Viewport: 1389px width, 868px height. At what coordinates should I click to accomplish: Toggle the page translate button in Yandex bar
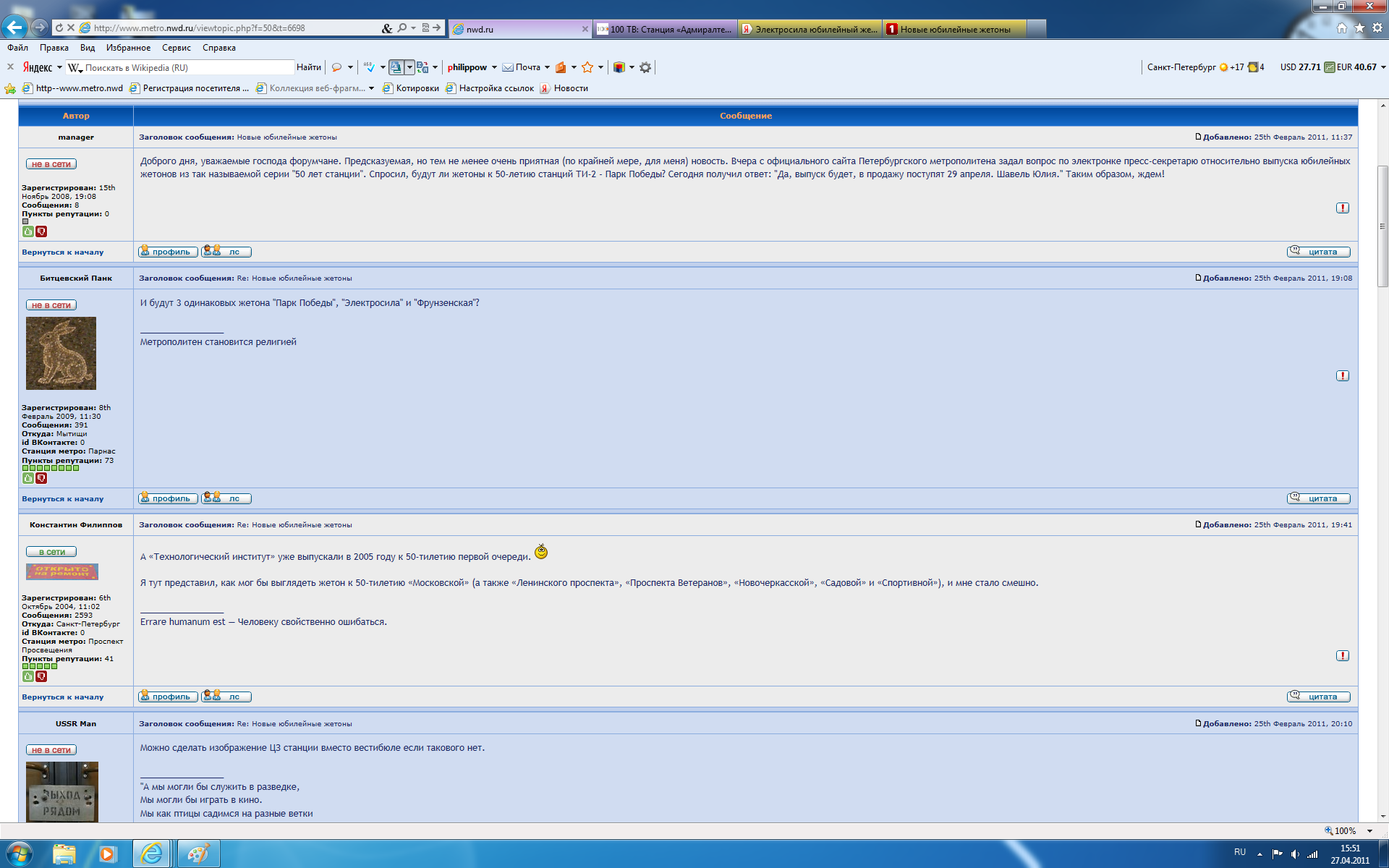click(x=396, y=67)
